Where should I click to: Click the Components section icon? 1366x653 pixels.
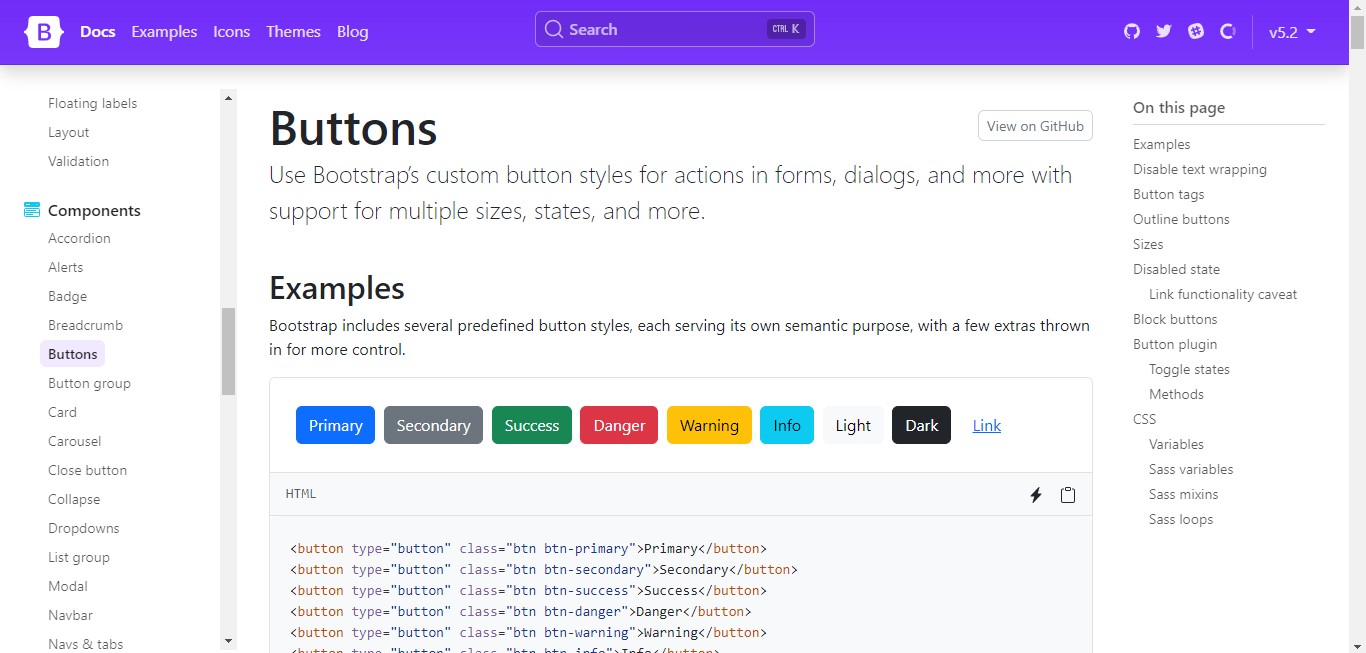point(32,210)
